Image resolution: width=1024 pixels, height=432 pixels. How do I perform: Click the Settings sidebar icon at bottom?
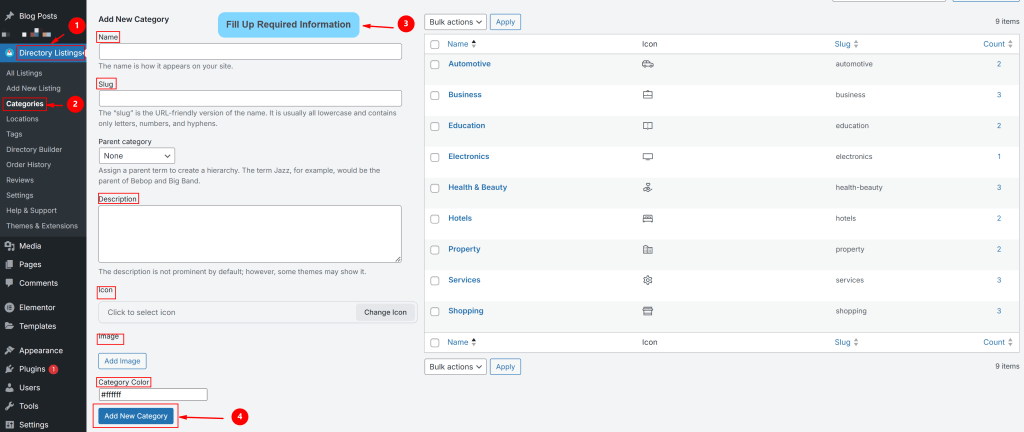click(x=9, y=425)
